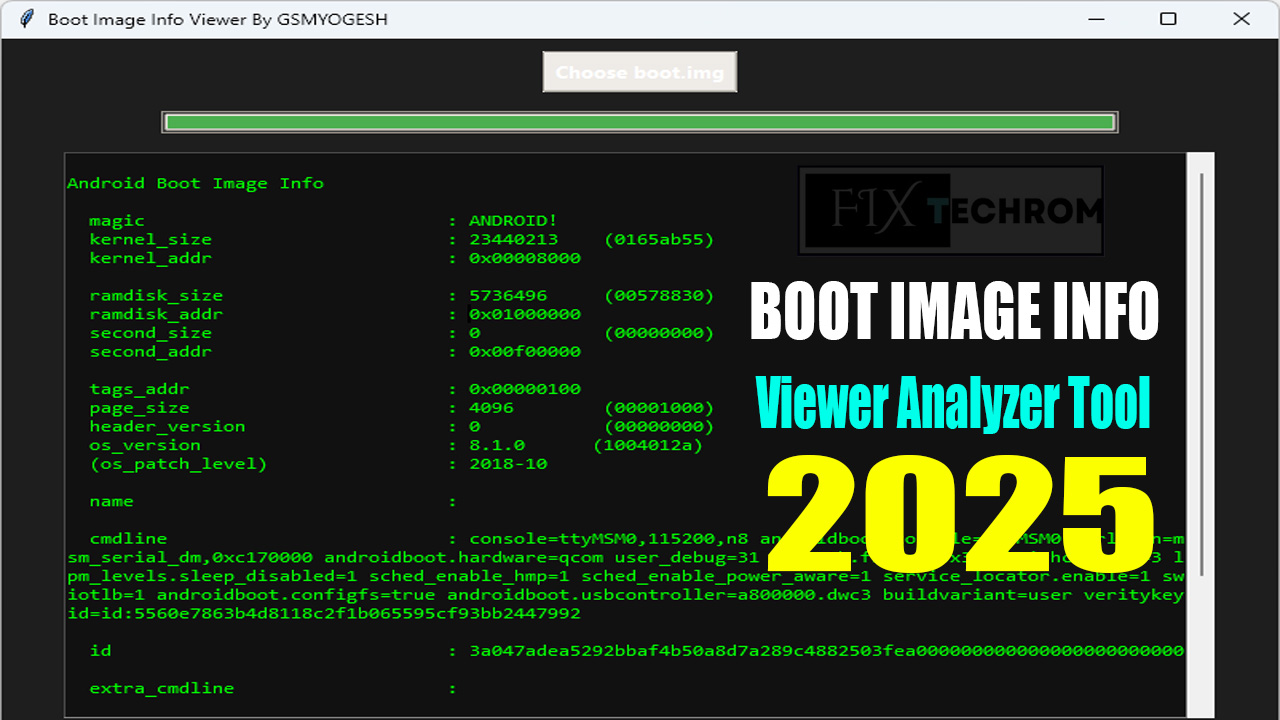This screenshot has width=1280, height=720.
Task: Click the kernel_addr value 0x00008000
Action: [525, 258]
